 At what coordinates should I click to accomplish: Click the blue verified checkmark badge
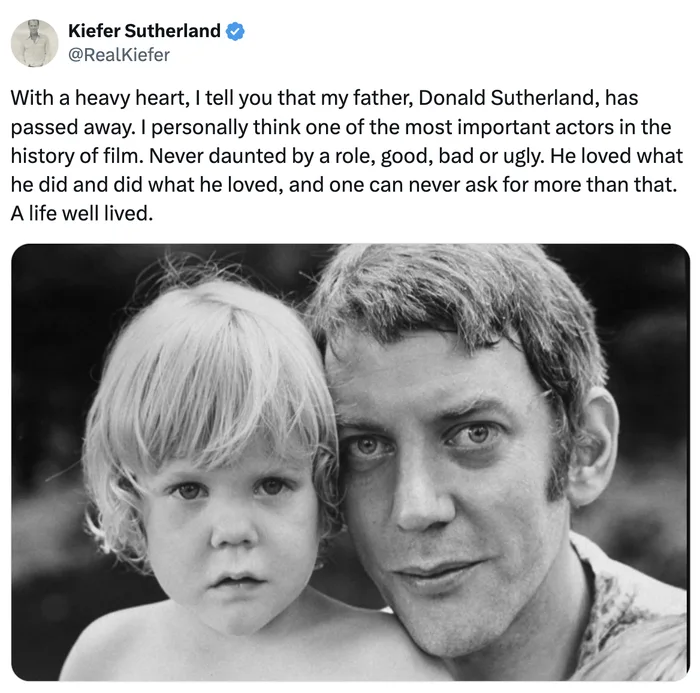point(235,31)
